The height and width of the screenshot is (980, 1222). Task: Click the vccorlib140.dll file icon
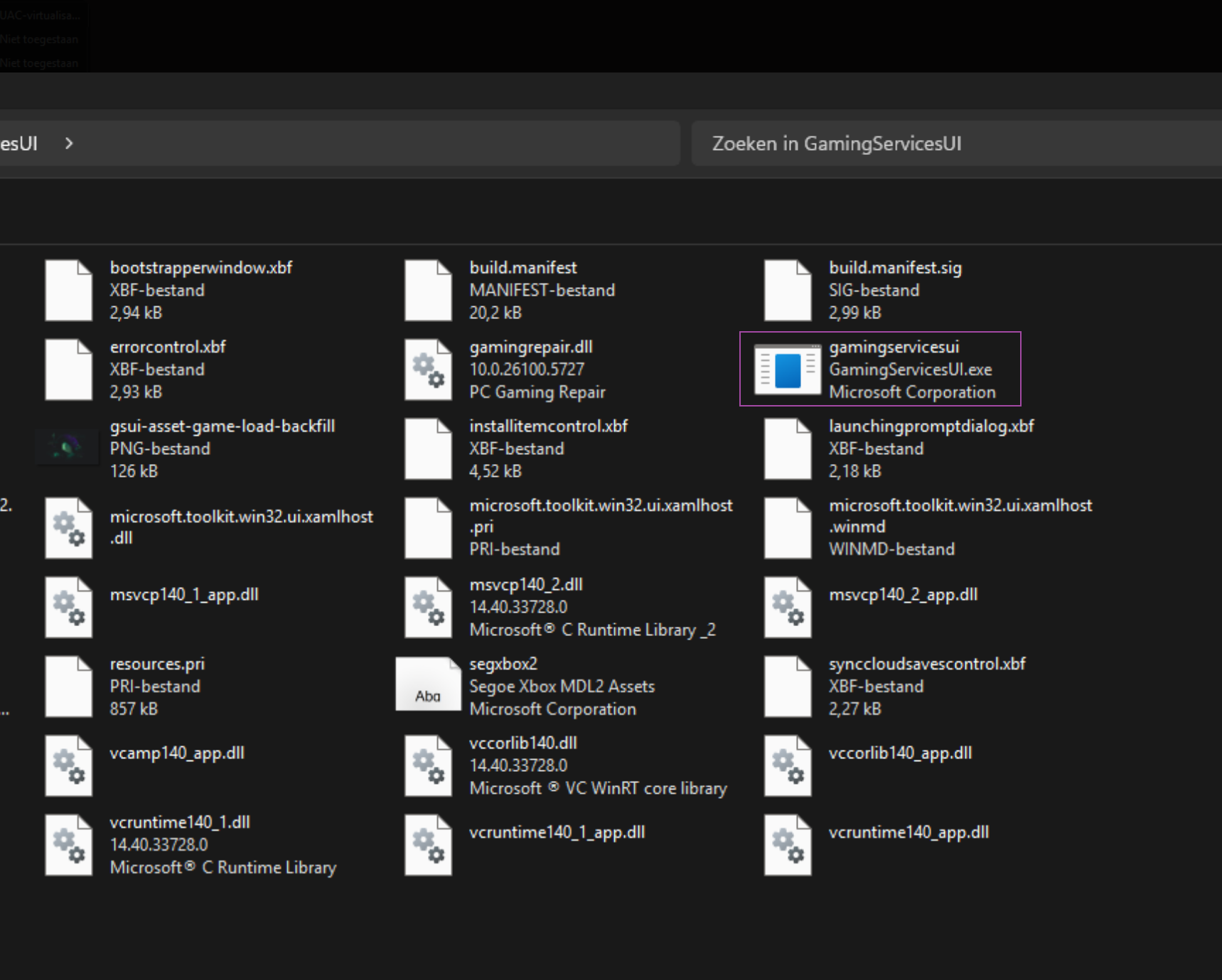coord(428,765)
